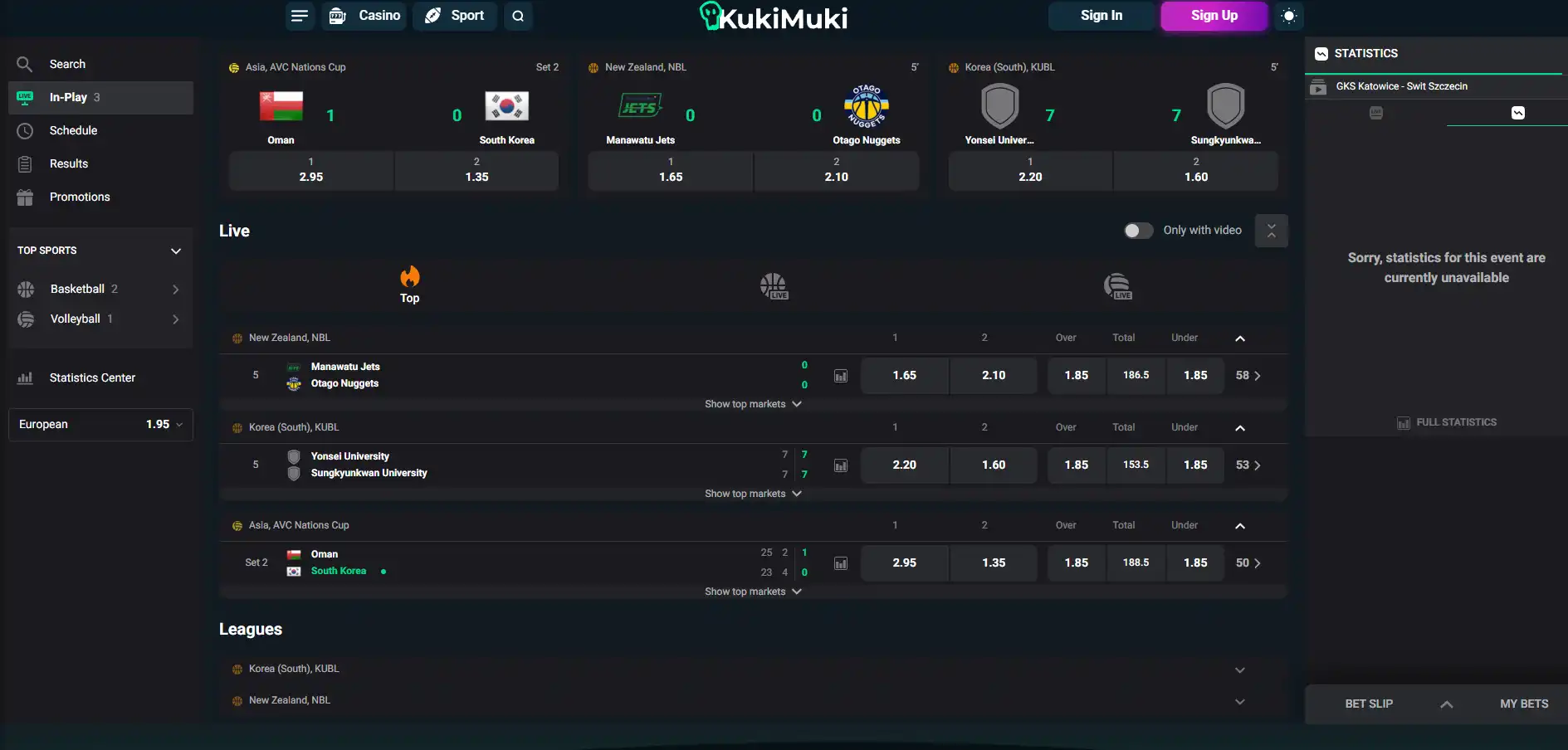
Task: Select the live volleyball icon tab
Action: (1118, 286)
